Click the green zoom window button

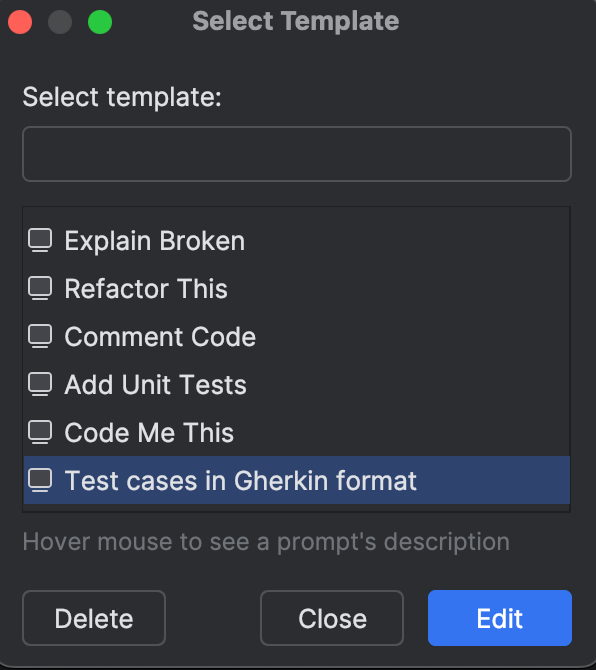100,22
